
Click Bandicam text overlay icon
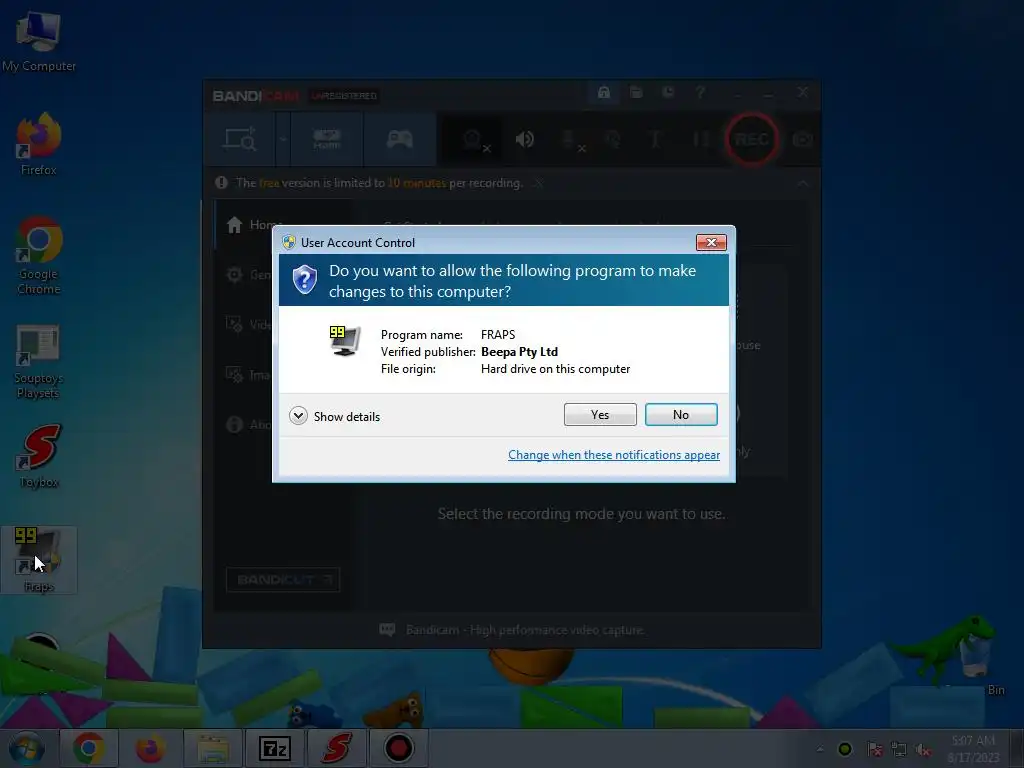click(656, 139)
